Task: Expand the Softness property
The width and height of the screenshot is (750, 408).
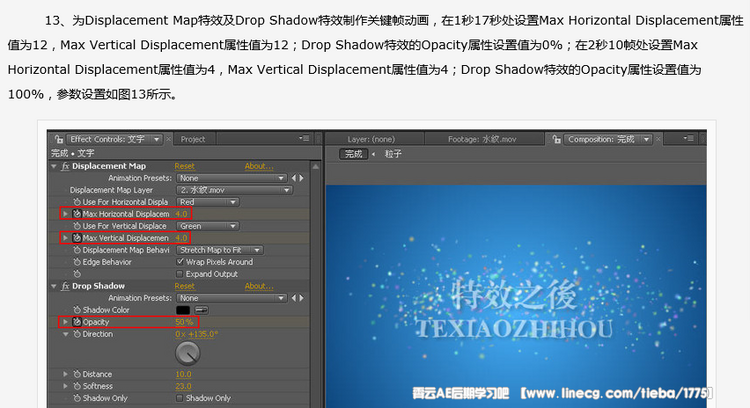Action: click(66, 386)
